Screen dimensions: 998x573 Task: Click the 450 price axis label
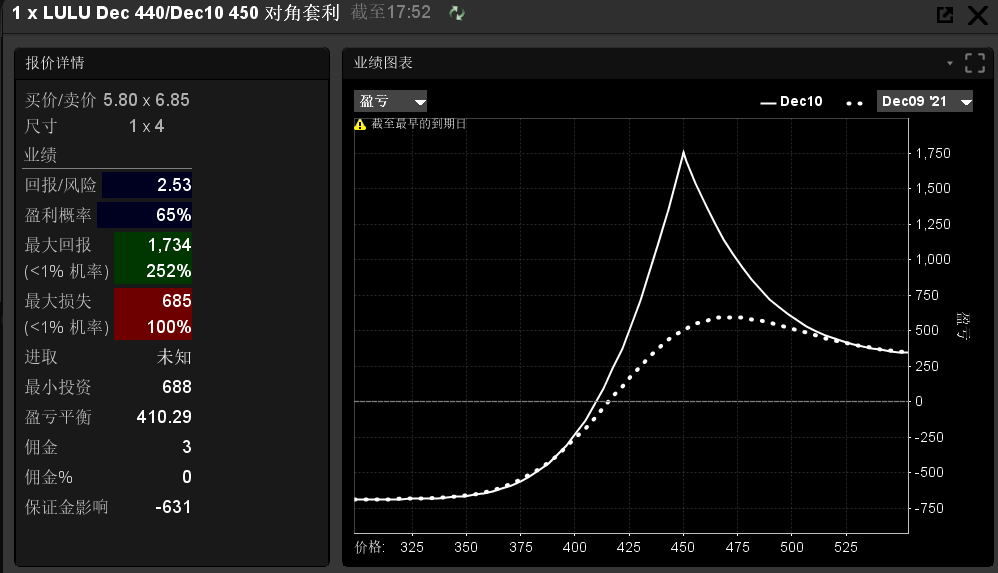click(683, 547)
